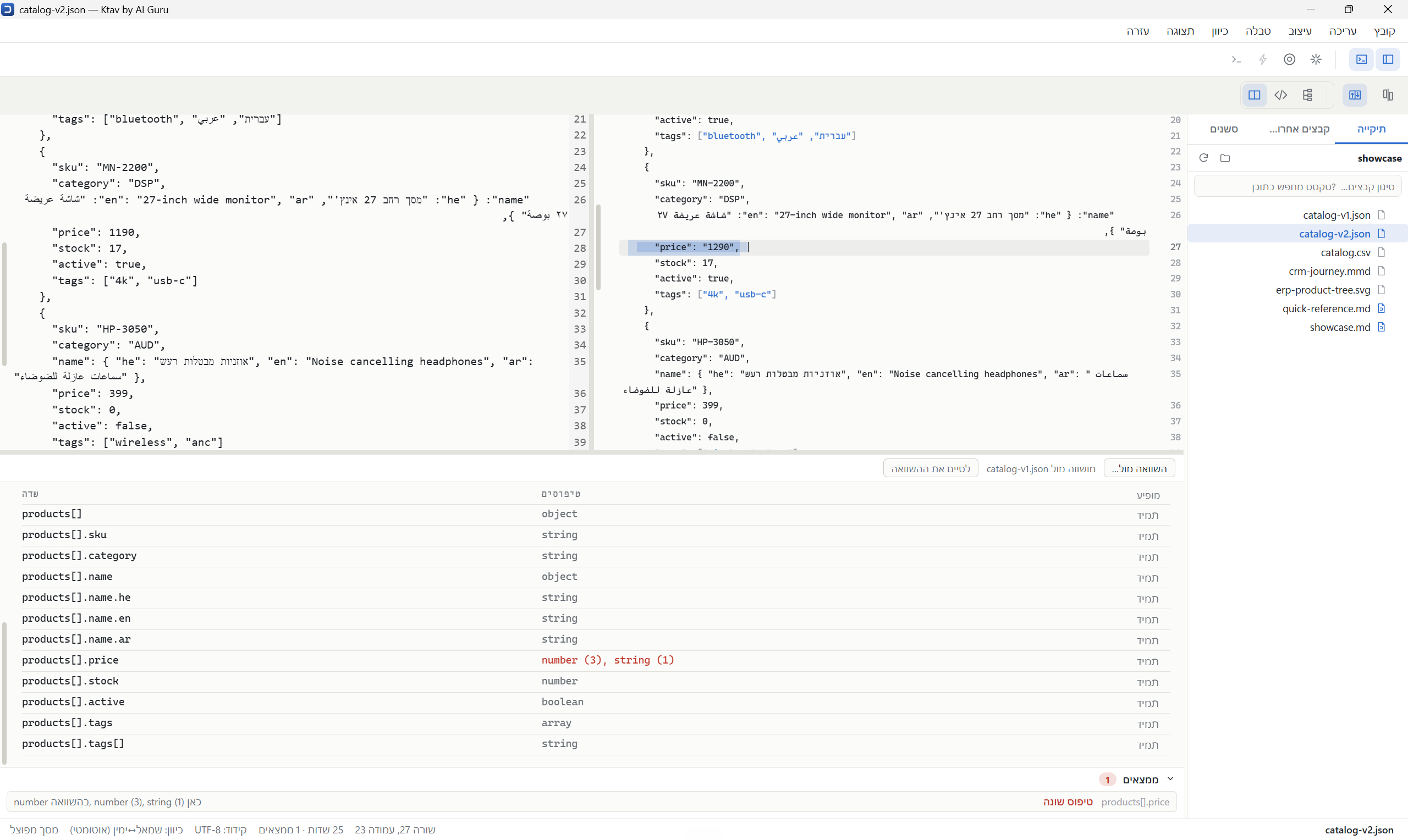Click the שדה column header

[30, 494]
